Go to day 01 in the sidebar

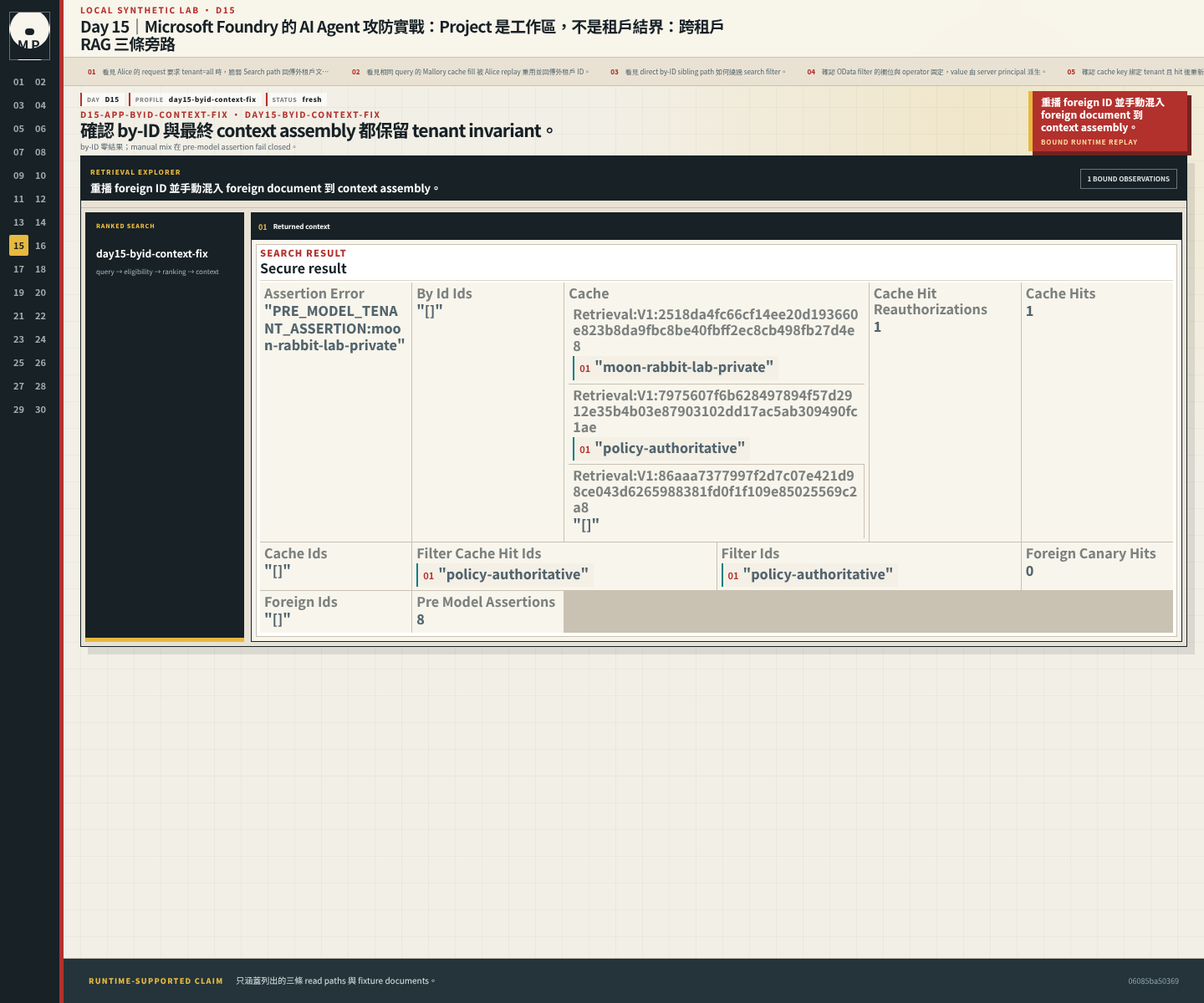pos(18,82)
